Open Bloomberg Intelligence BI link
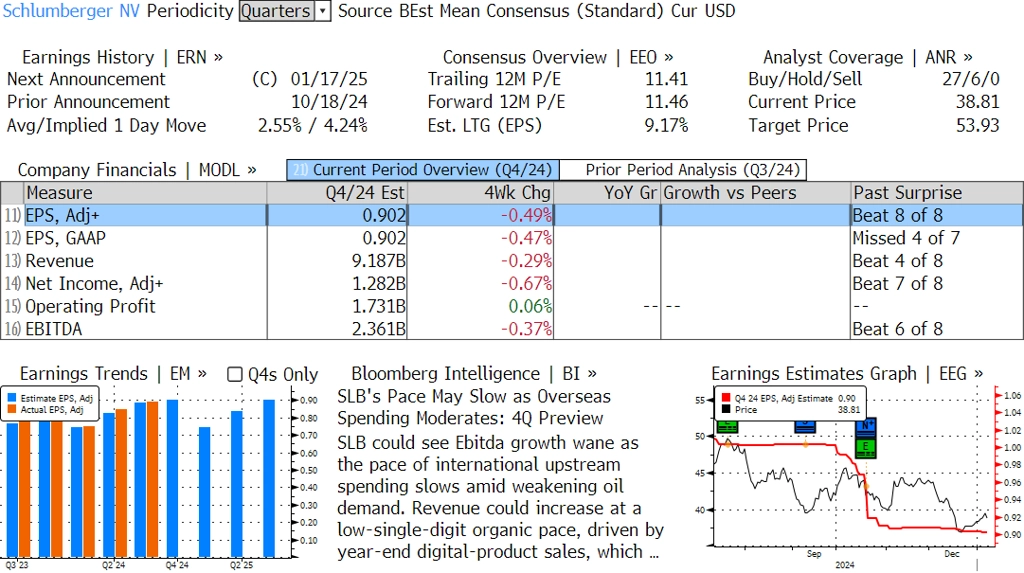Image resolution: width=1024 pixels, height=573 pixels. pos(474,374)
